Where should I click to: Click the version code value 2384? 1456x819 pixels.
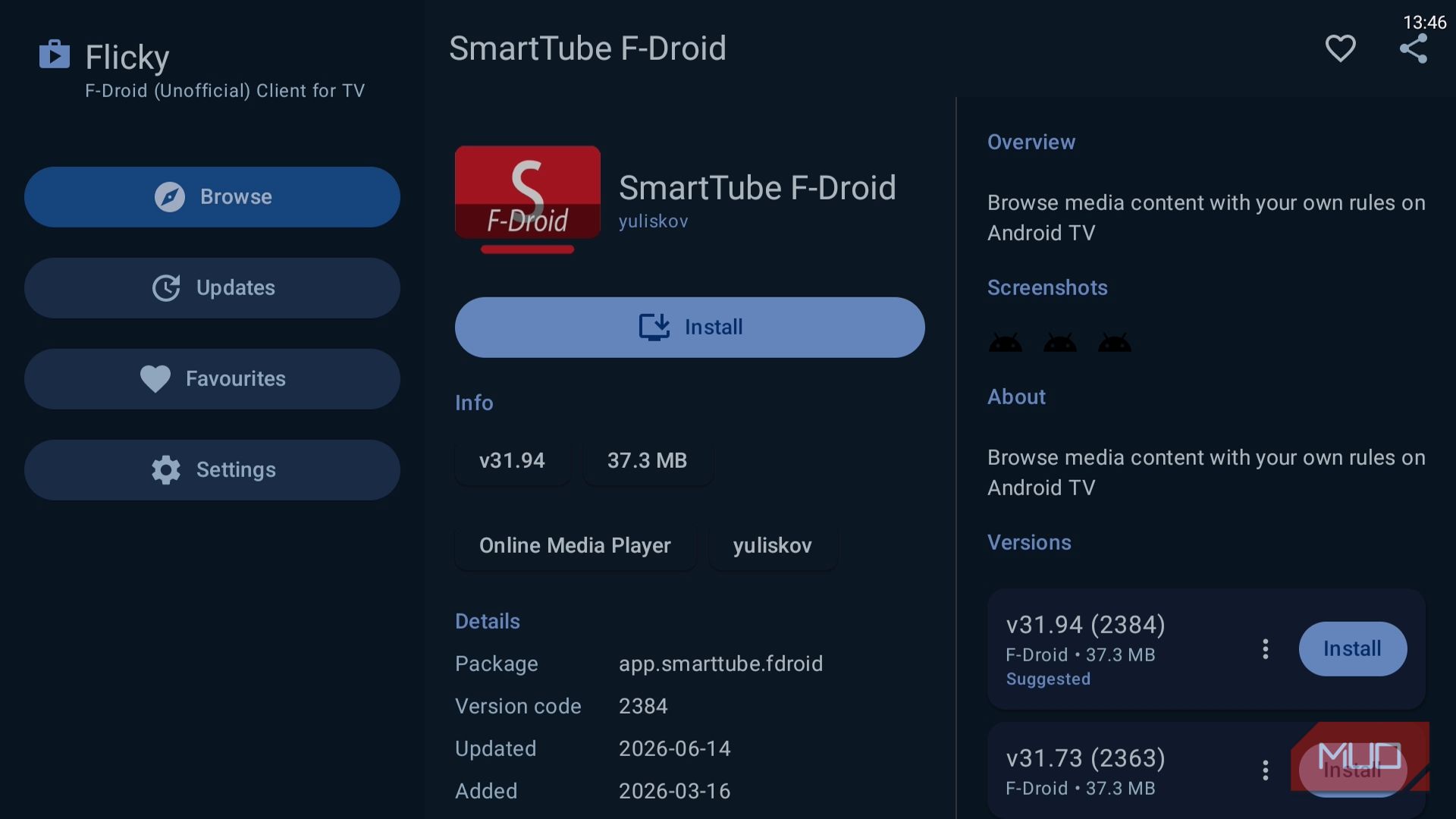[643, 707]
